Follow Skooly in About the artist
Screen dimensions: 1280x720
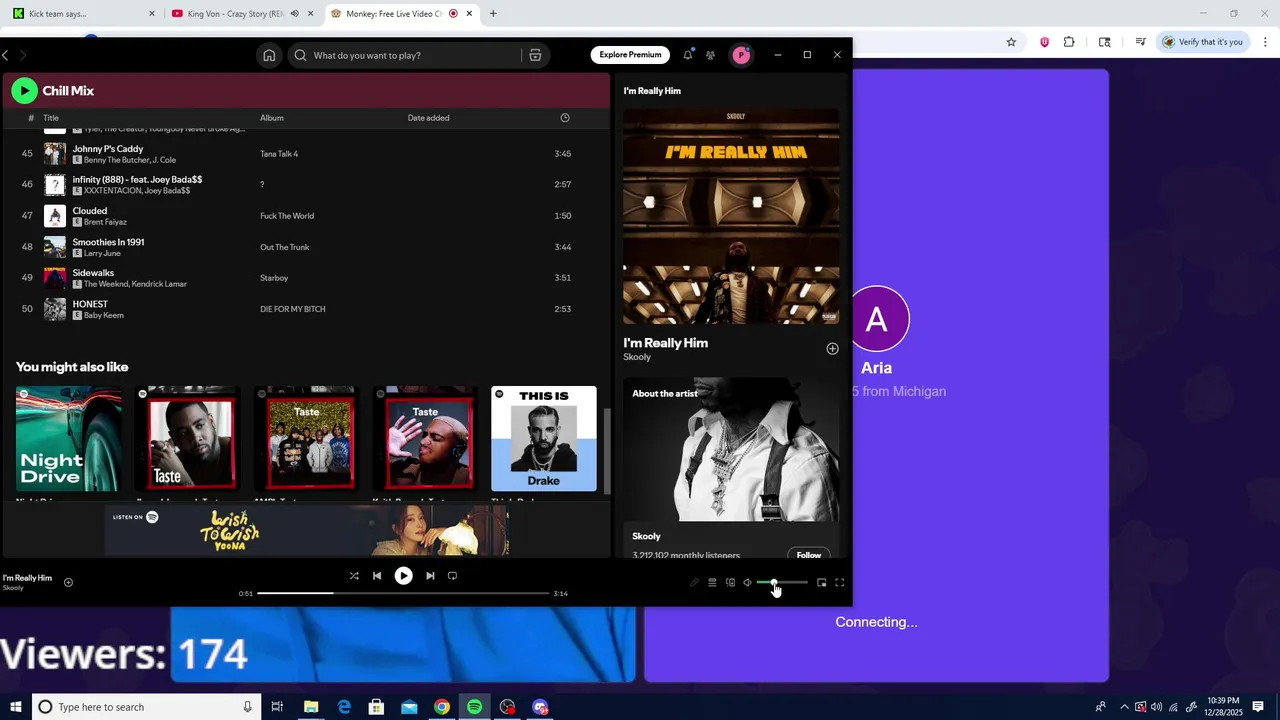pyautogui.click(x=809, y=555)
